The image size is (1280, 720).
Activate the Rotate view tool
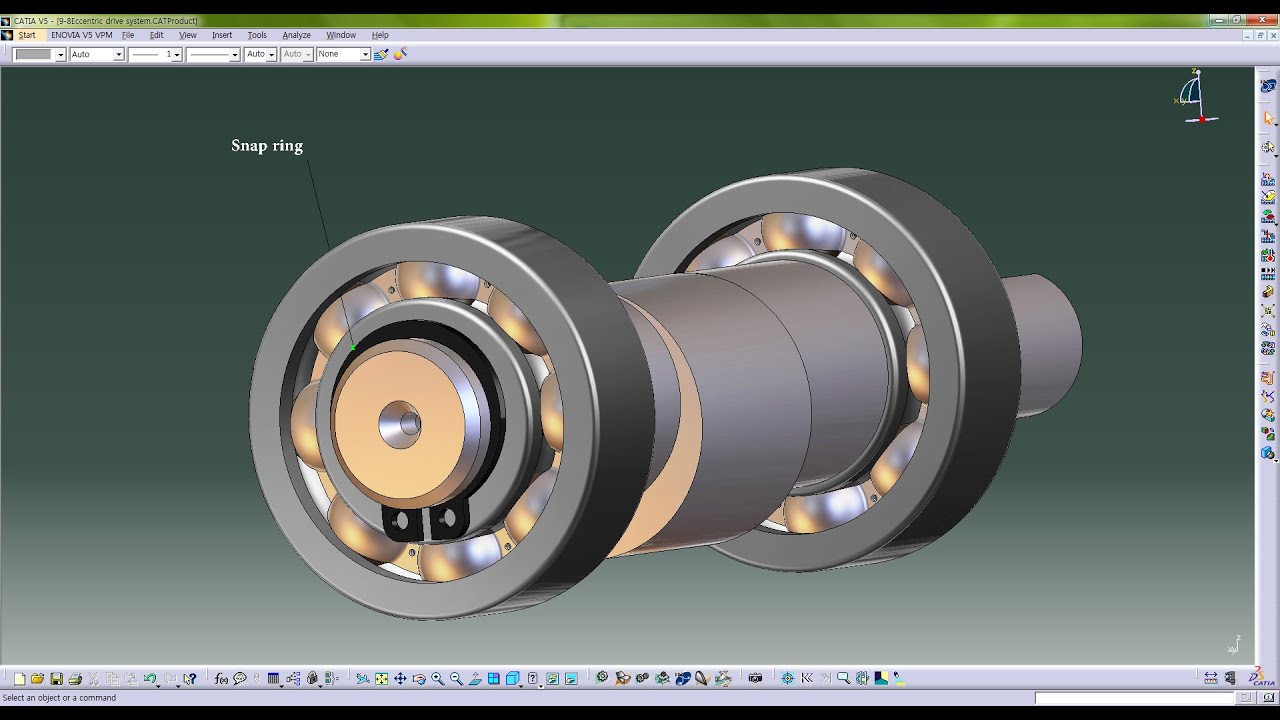[x=419, y=679]
